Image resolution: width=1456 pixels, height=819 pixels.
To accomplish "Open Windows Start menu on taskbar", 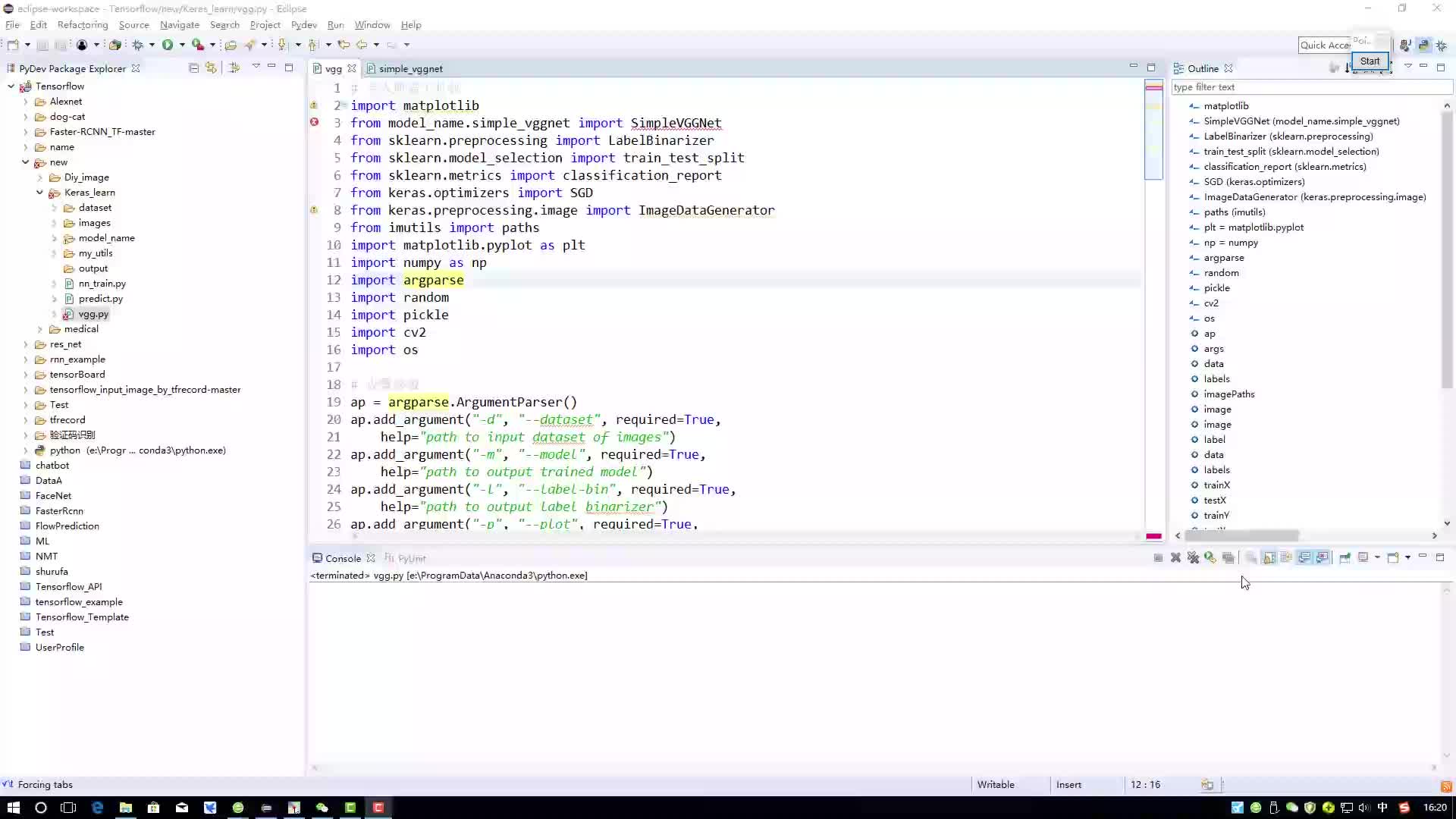I will click(x=13, y=808).
